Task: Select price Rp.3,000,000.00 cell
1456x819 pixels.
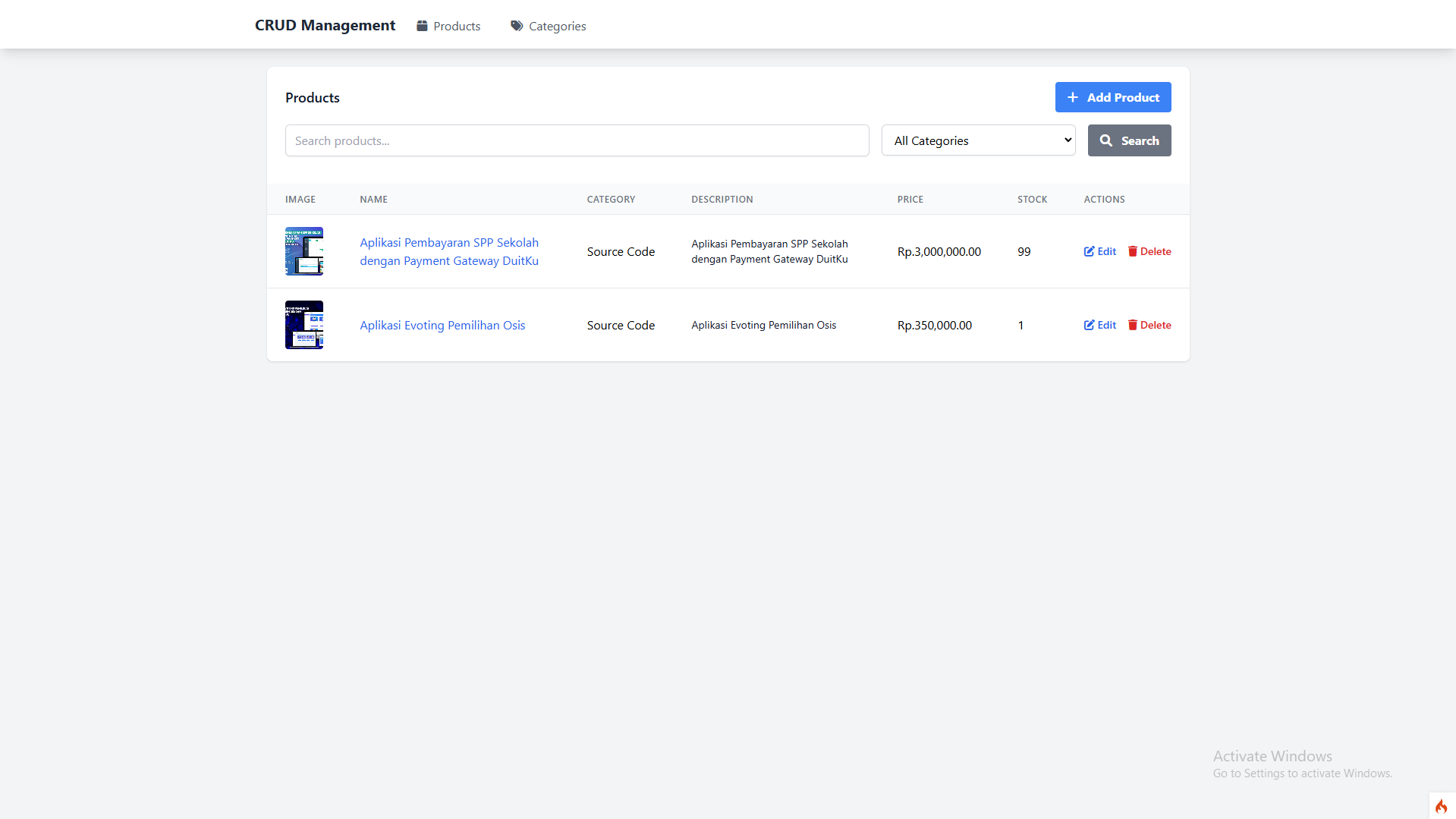Action: click(939, 251)
